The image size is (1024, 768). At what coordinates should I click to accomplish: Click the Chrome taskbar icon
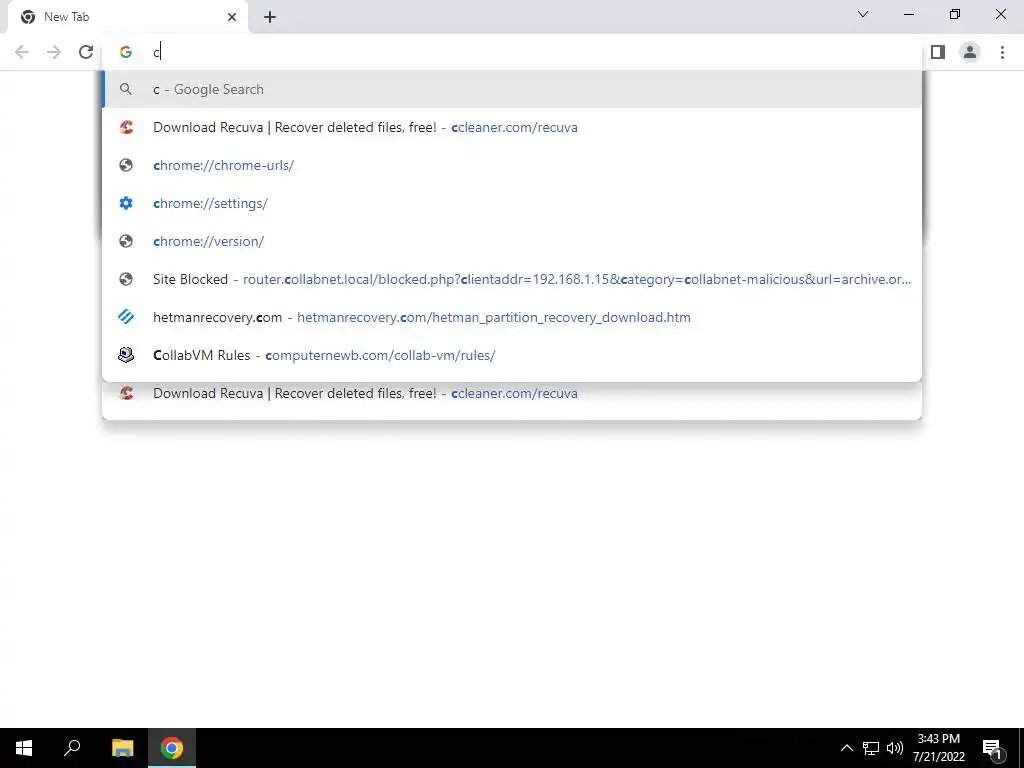click(x=172, y=748)
